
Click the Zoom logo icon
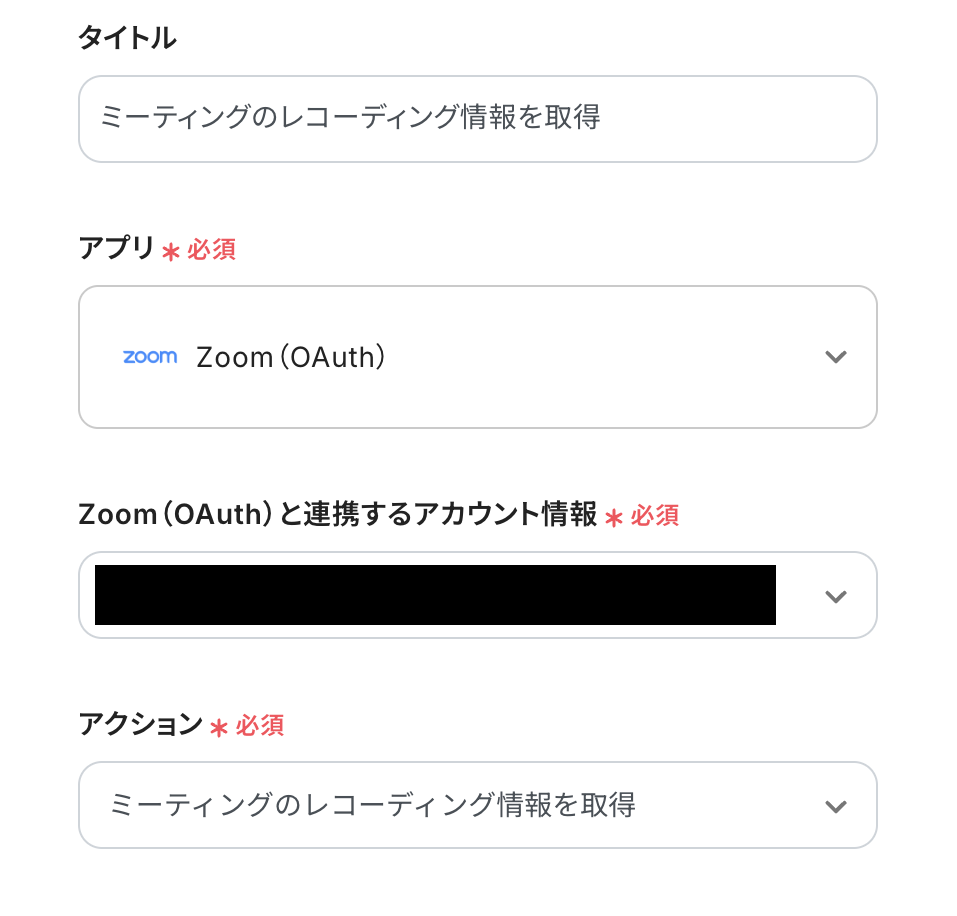pos(150,357)
